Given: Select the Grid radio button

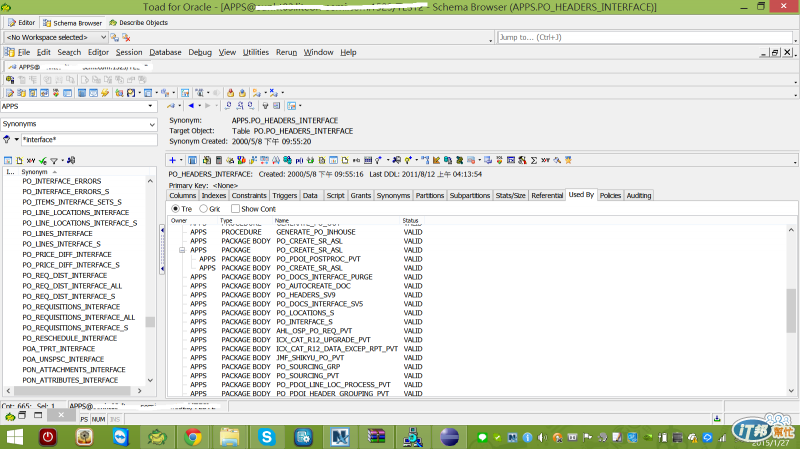Looking at the screenshot, I should tap(204, 209).
